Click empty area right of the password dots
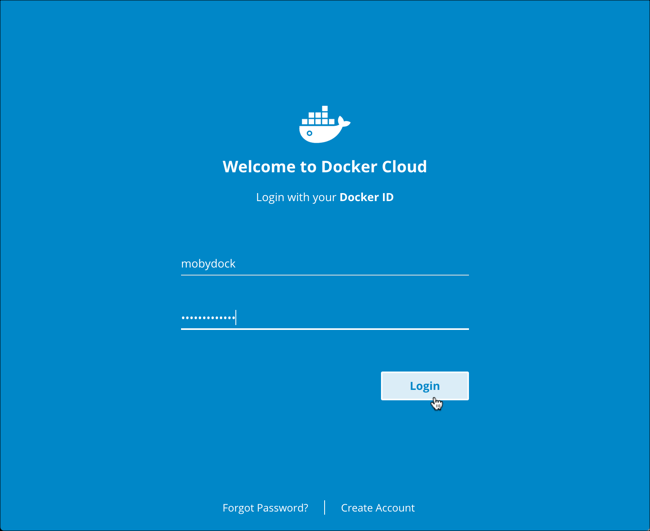 pos(350,318)
